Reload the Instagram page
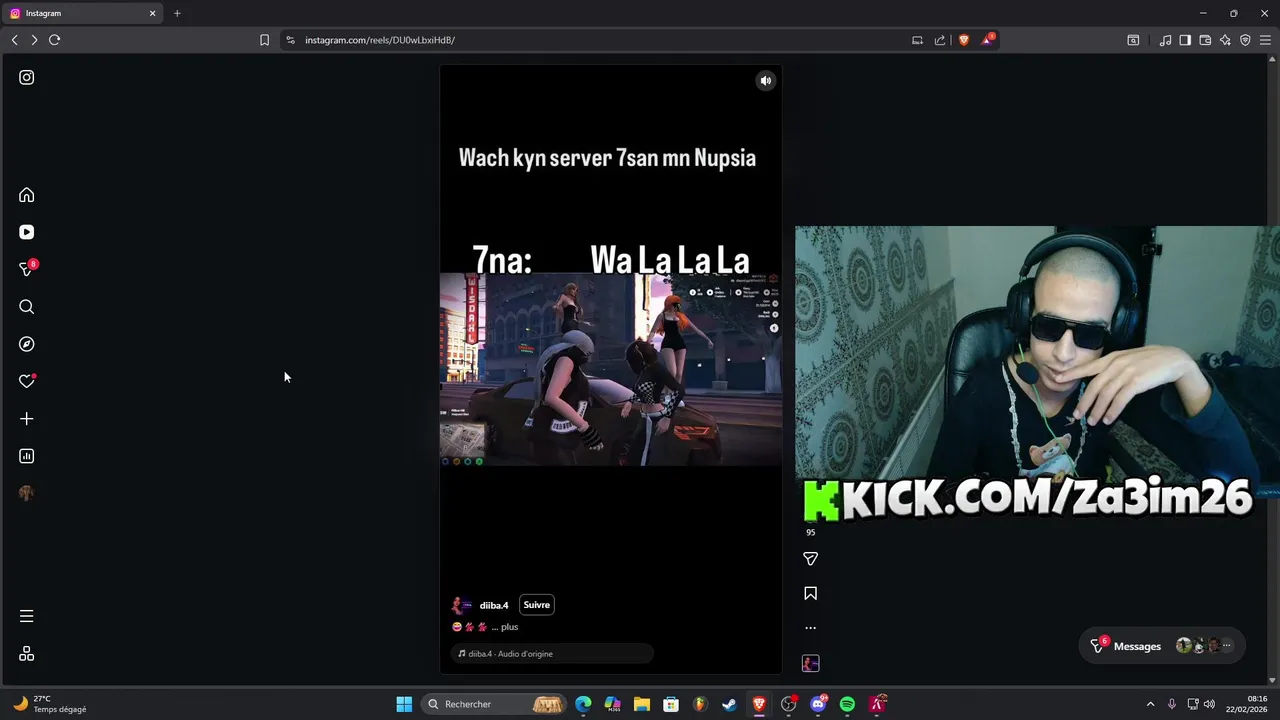1280x720 pixels. 55,40
